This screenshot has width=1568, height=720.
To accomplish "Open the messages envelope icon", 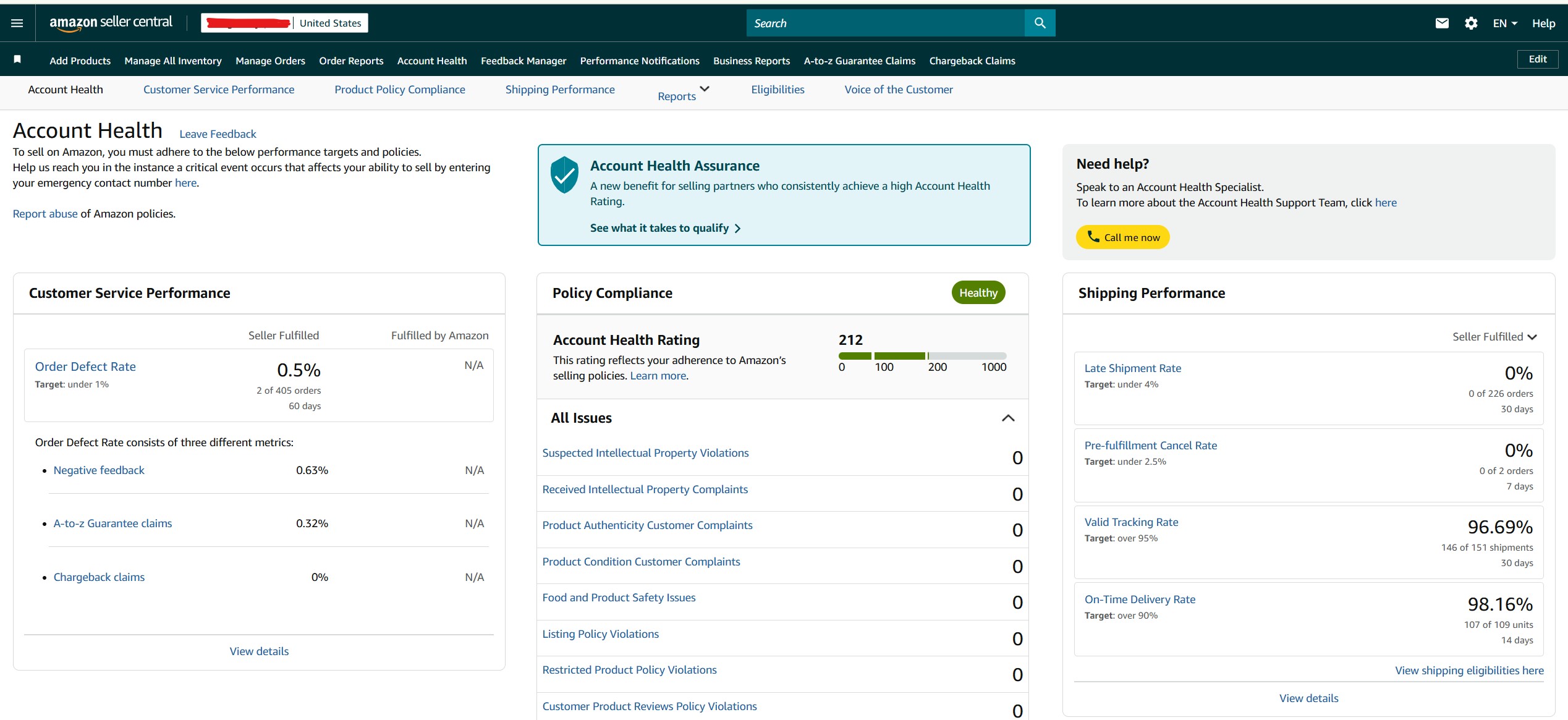I will coord(1442,23).
